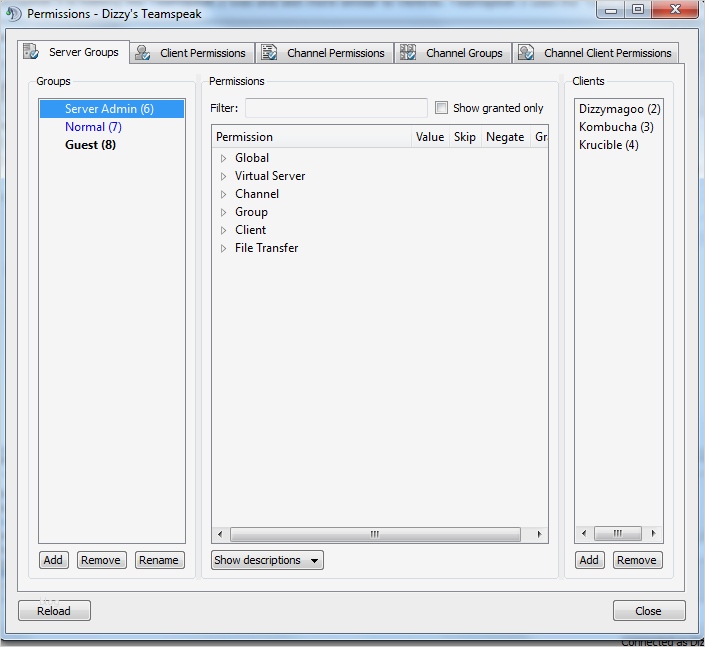This screenshot has height=647, width=705.
Task: Switch to the Channel Permissions tab
Action: tap(324, 53)
